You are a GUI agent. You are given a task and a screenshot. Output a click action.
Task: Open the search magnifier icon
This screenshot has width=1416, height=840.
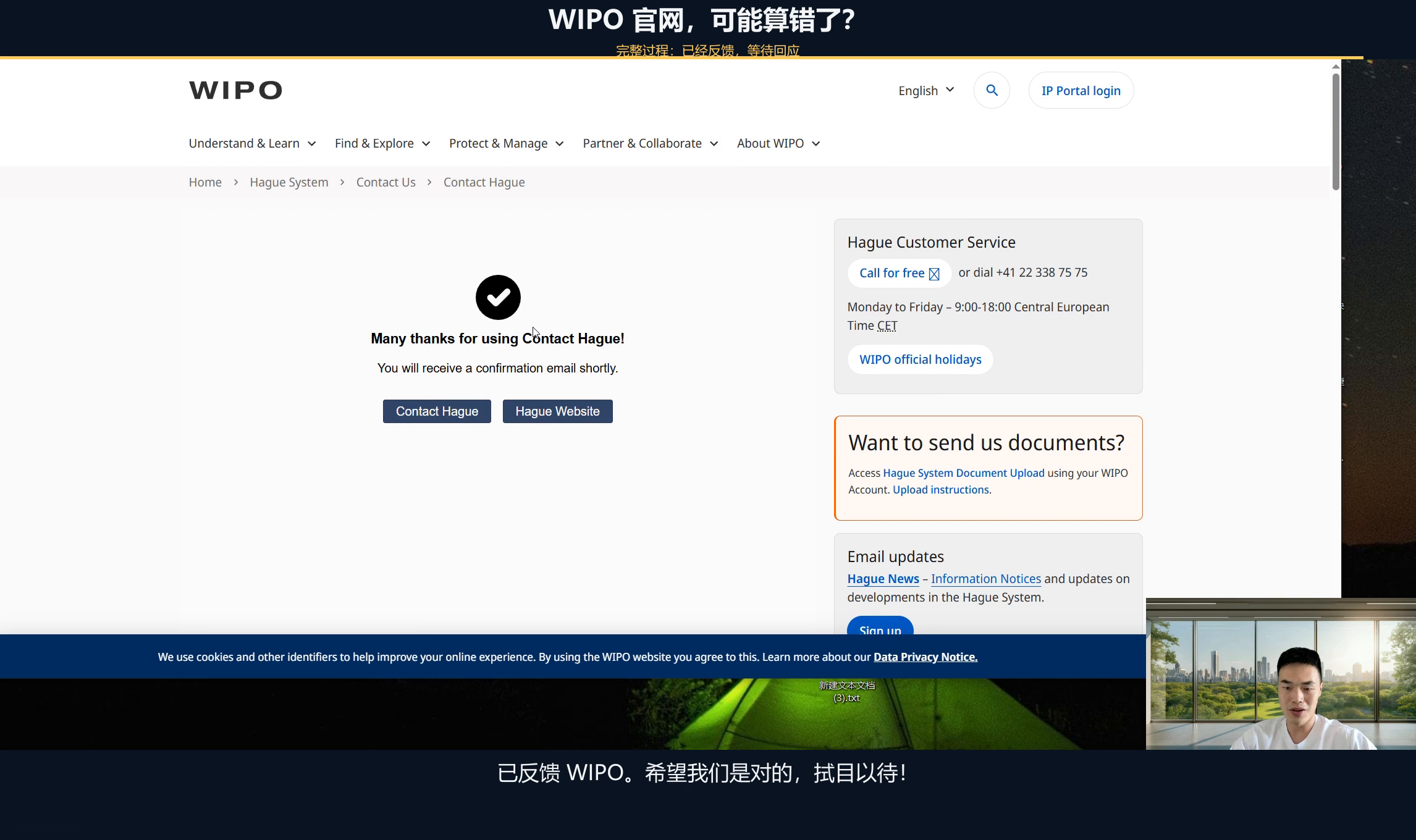coord(992,90)
